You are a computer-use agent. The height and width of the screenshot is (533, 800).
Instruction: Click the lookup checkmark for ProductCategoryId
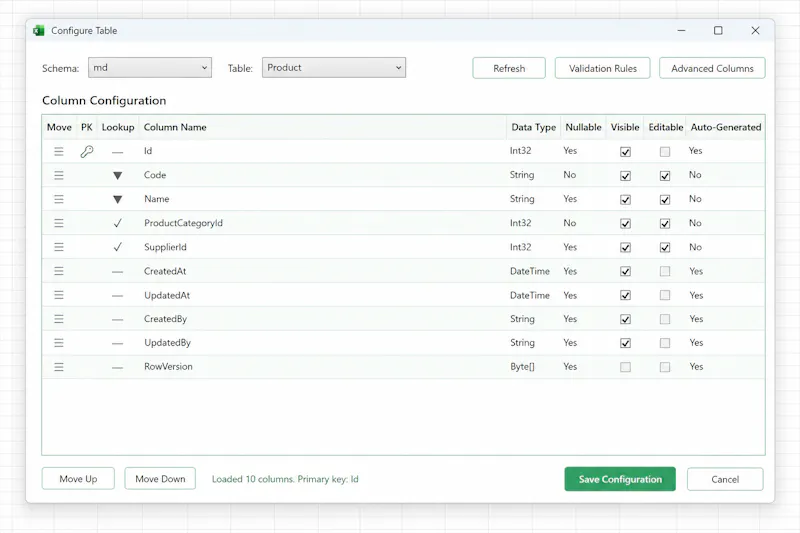(x=117, y=223)
